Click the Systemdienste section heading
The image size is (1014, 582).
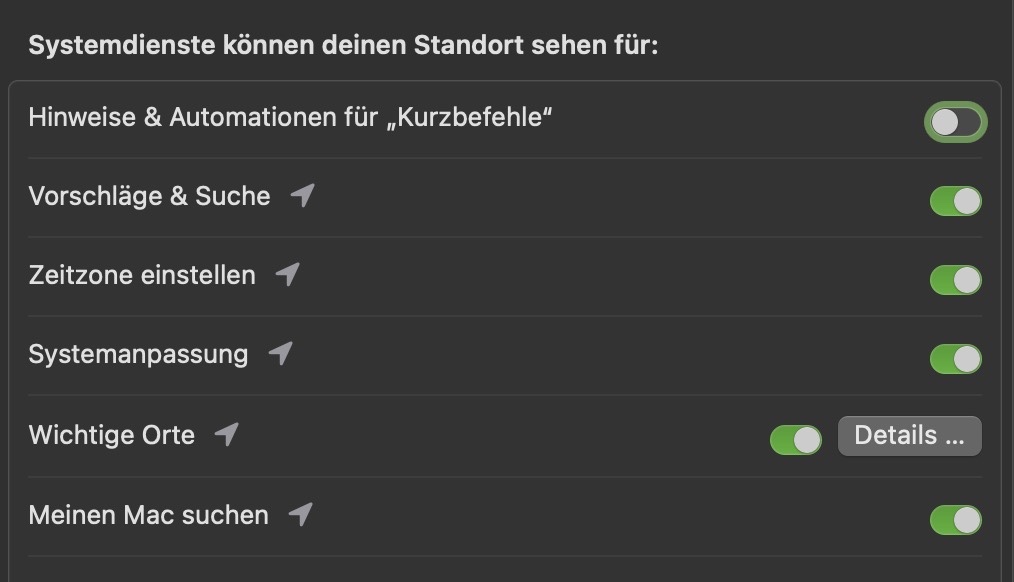coord(343,46)
